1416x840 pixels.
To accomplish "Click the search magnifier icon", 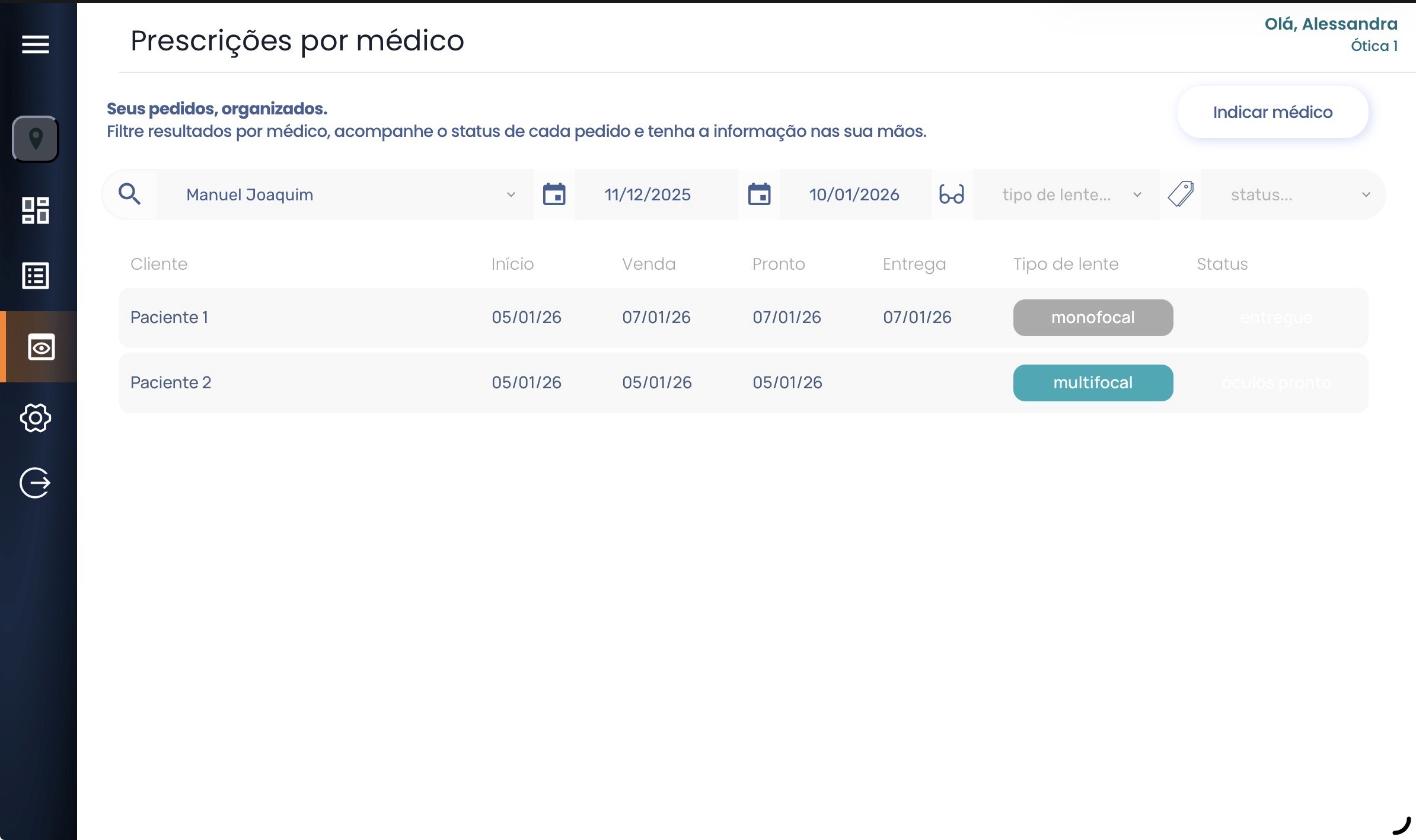I will [x=129, y=194].
